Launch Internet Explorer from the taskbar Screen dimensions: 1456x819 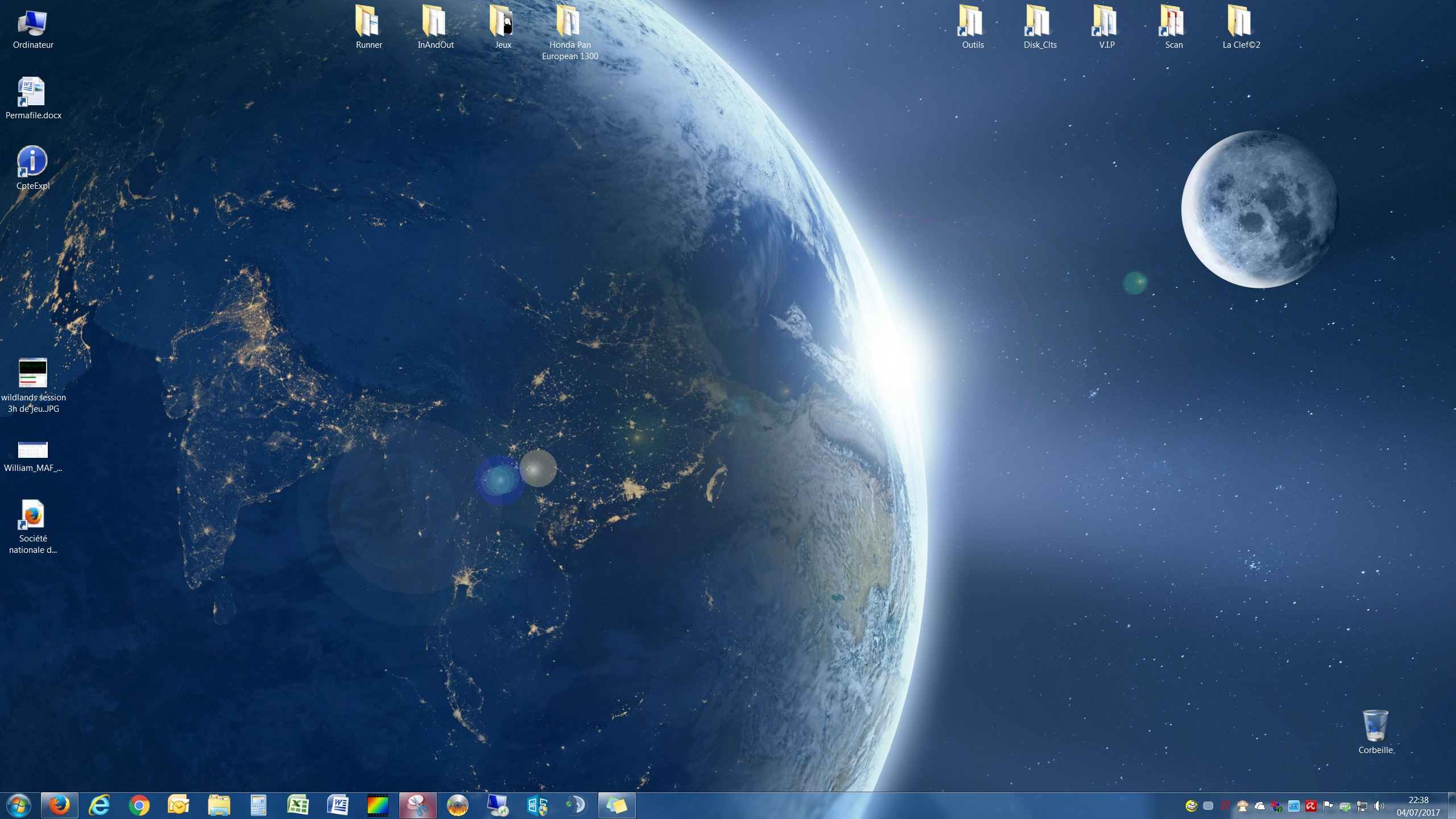pos(100,805)
